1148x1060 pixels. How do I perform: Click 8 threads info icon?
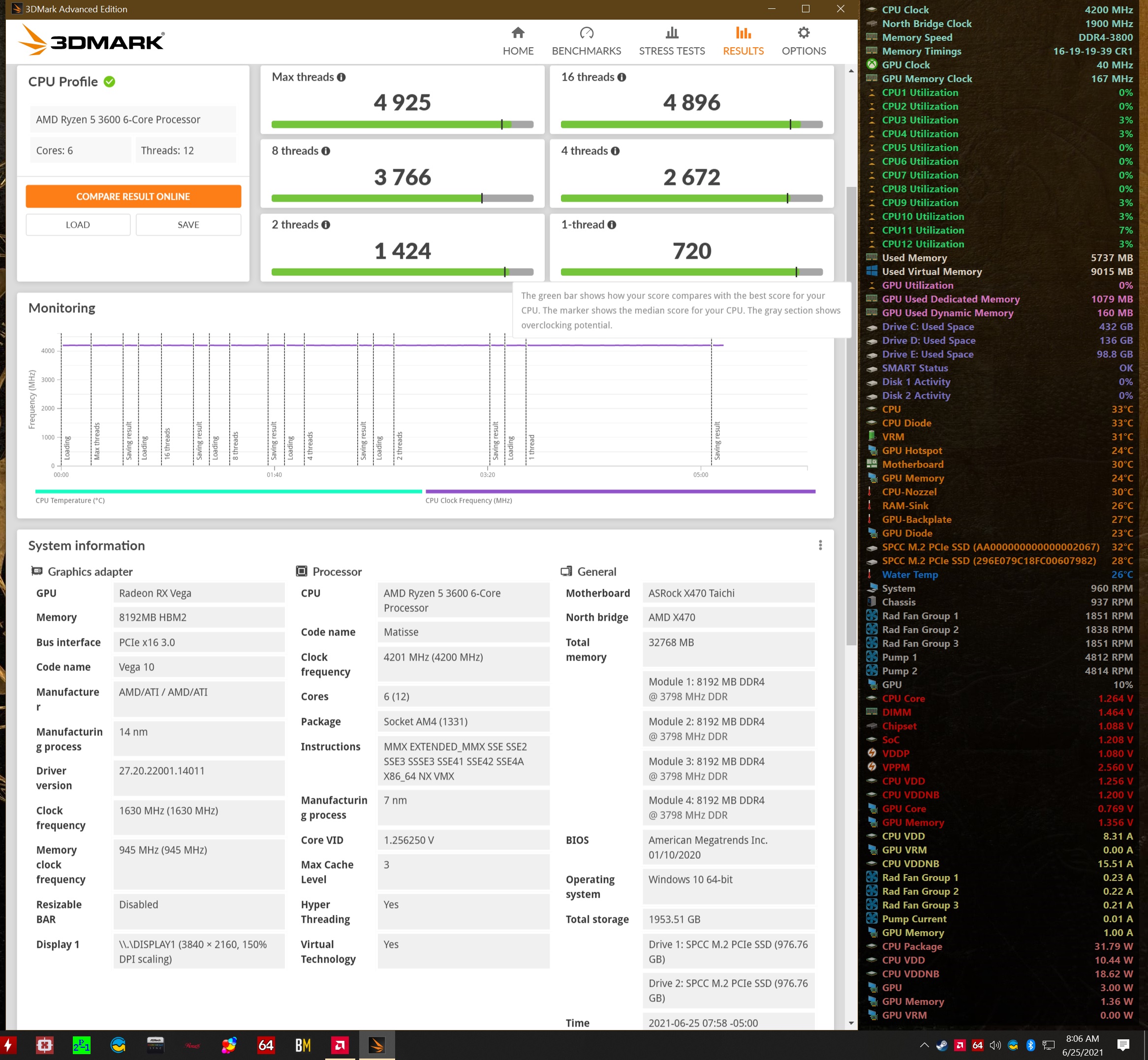(326, 151)
